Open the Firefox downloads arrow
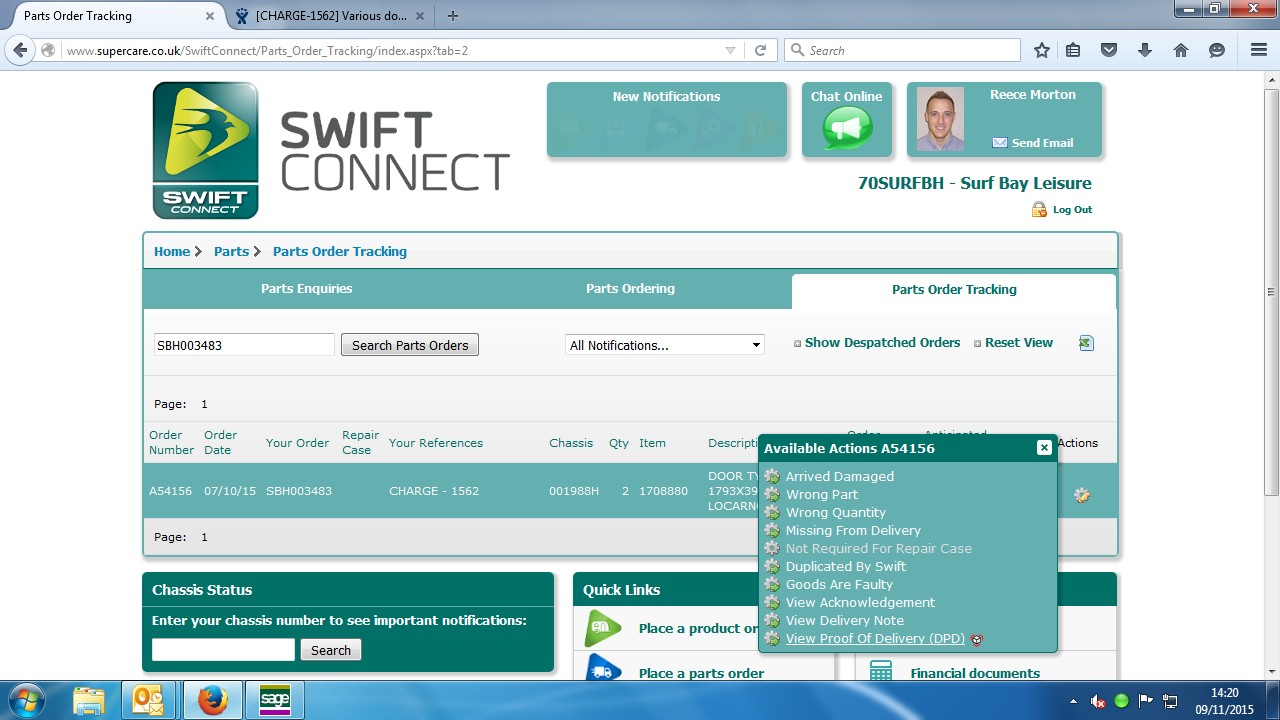The image size is (1280, 720). click(x=1145, y=50)
